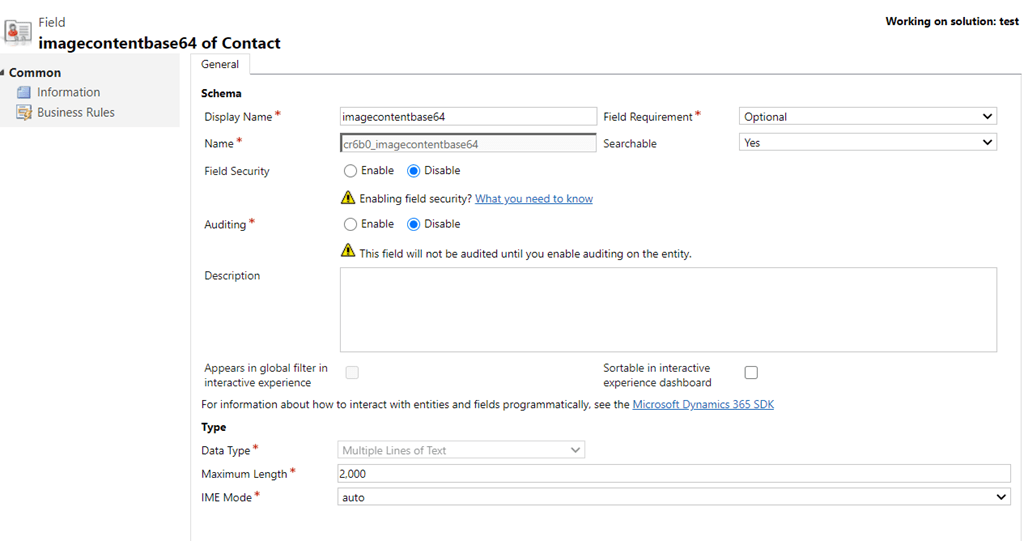Viewport: 1024px width, 541px height.
Task: Select Enable for Field Security
Action: pyautogui.click(x=351, y=171)
